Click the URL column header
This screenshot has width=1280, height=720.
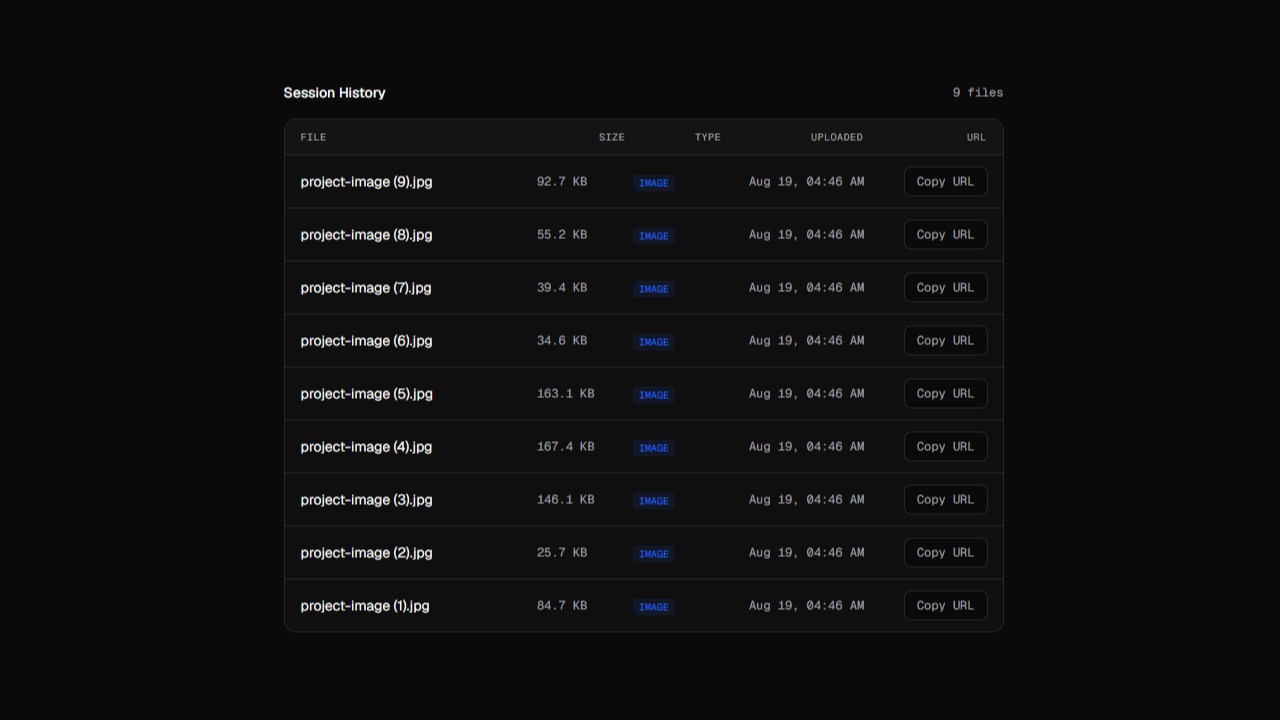pyautogui.click(x=976, y=137)
